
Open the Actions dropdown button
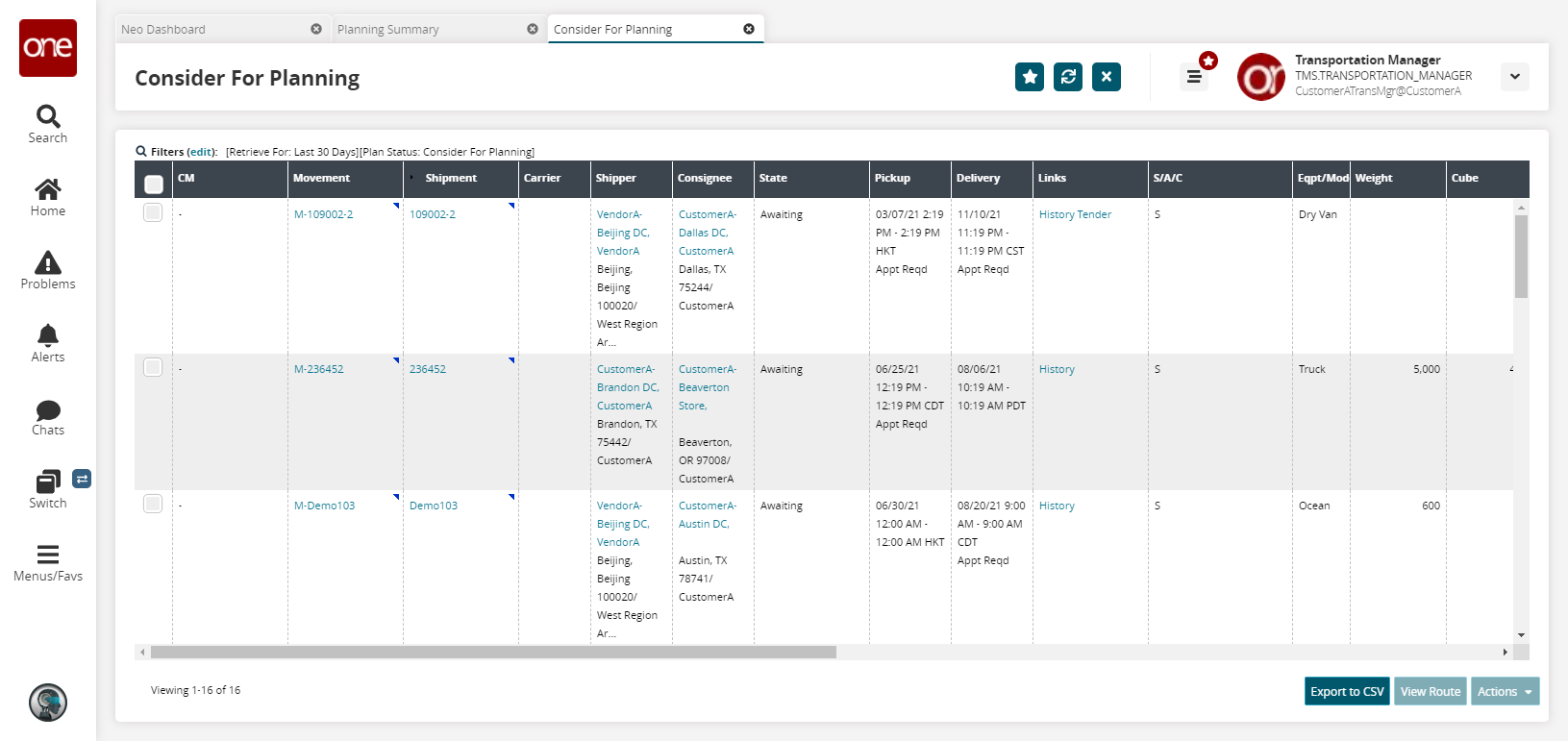[1505, 691]
